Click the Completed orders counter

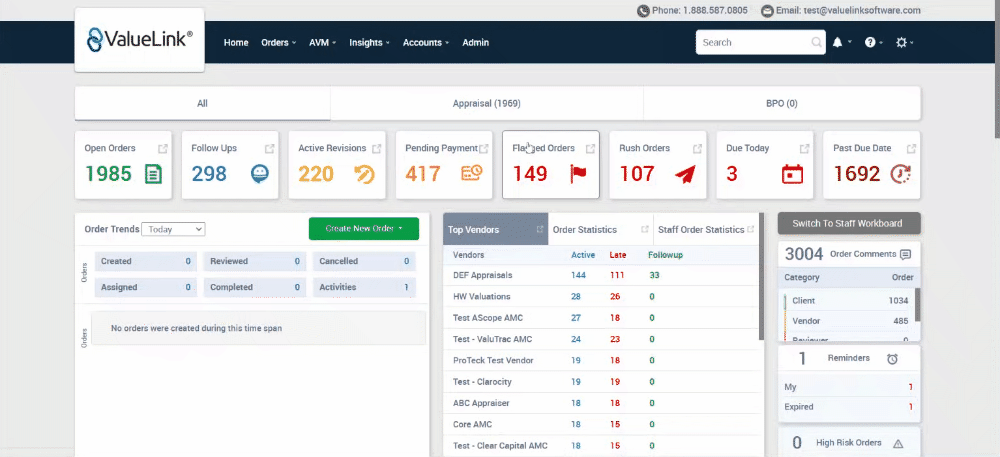tap(255, 287)
